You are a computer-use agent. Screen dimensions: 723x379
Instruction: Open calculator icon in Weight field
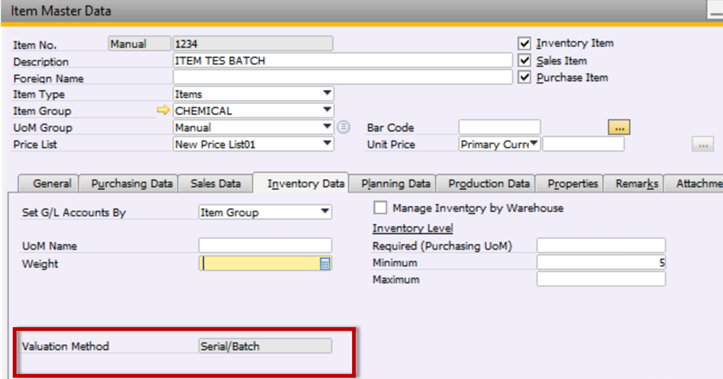tap(325, 264)
